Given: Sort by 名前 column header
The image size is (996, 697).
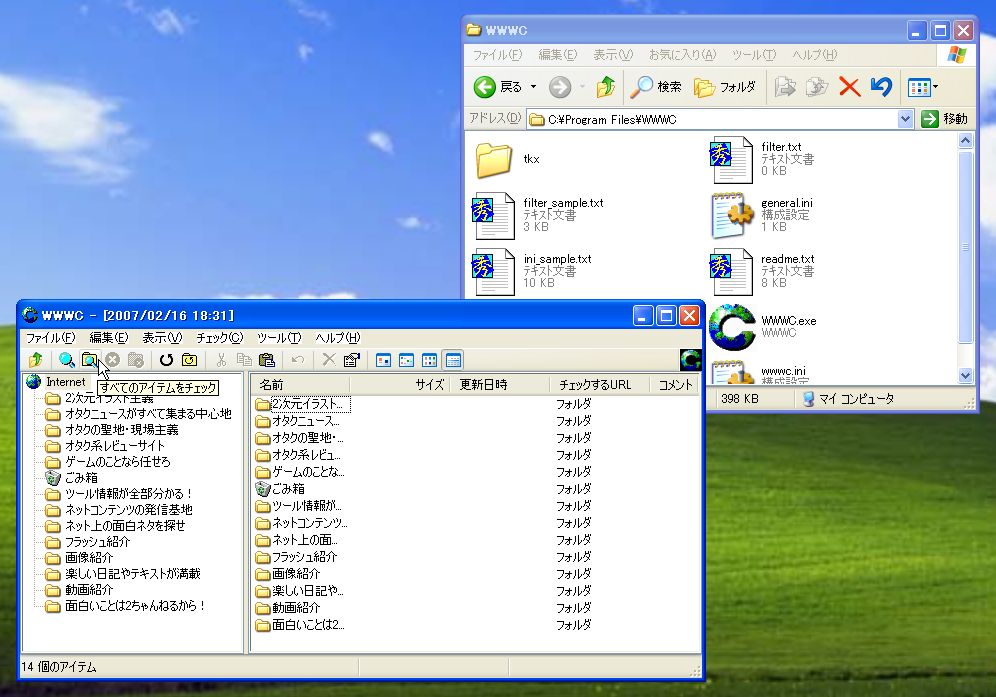Looking at the screenshot, I should 300,384.
